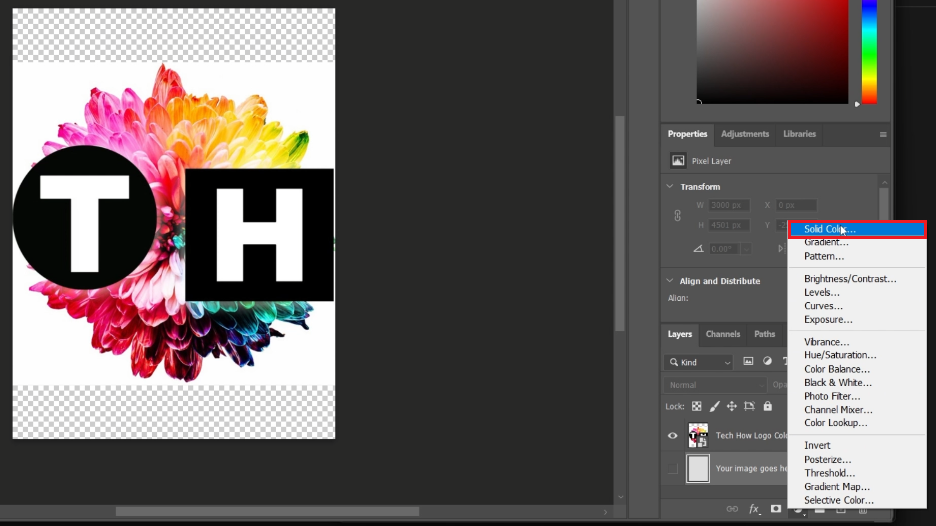Lock transparent pixels icon
Viewport: 936px width, 526px height.
click(x=697, y=407)
